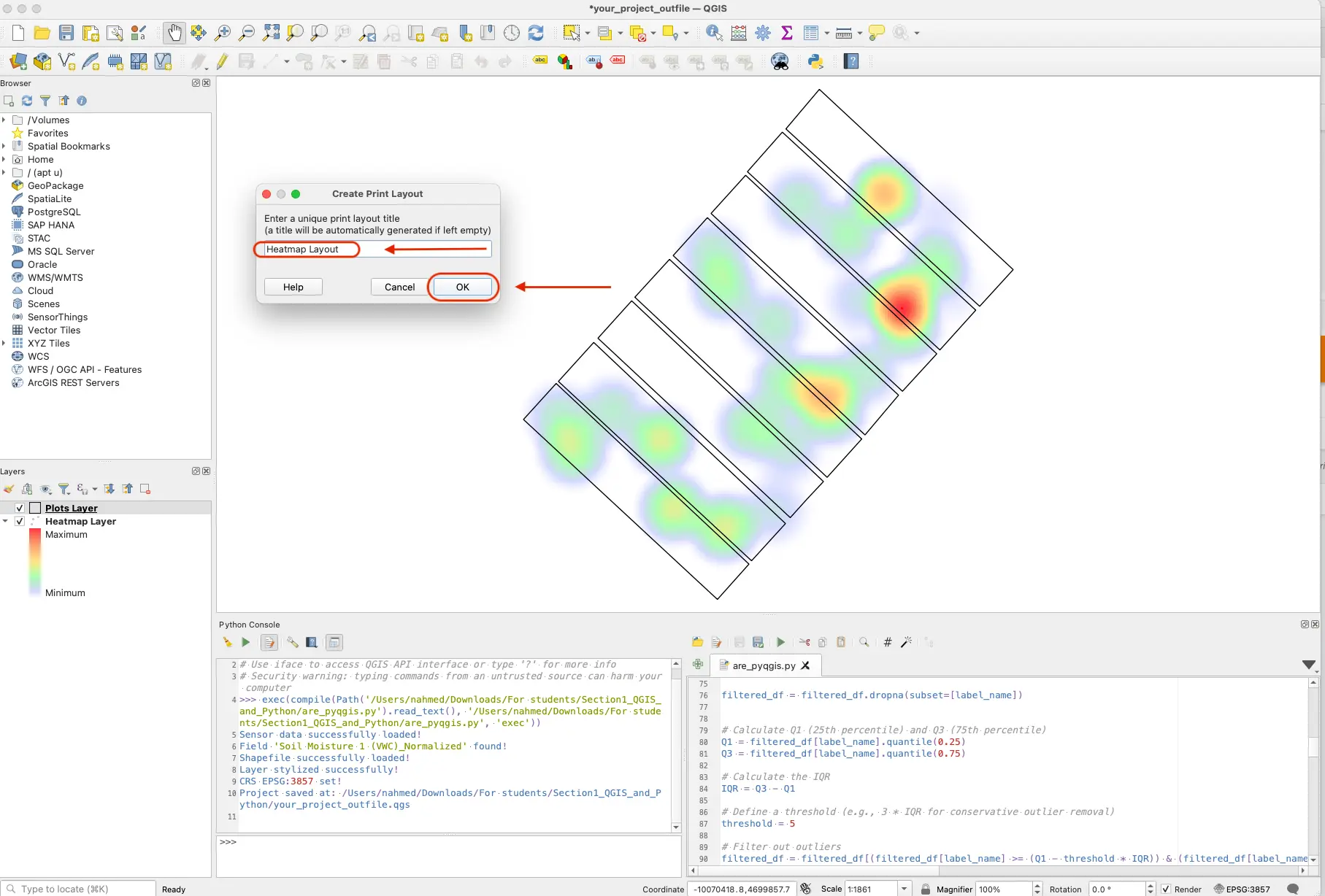Open the MetaSearch catalog client icon
Viewport: 1325px width, 896px height.
(x=780, y=62)
